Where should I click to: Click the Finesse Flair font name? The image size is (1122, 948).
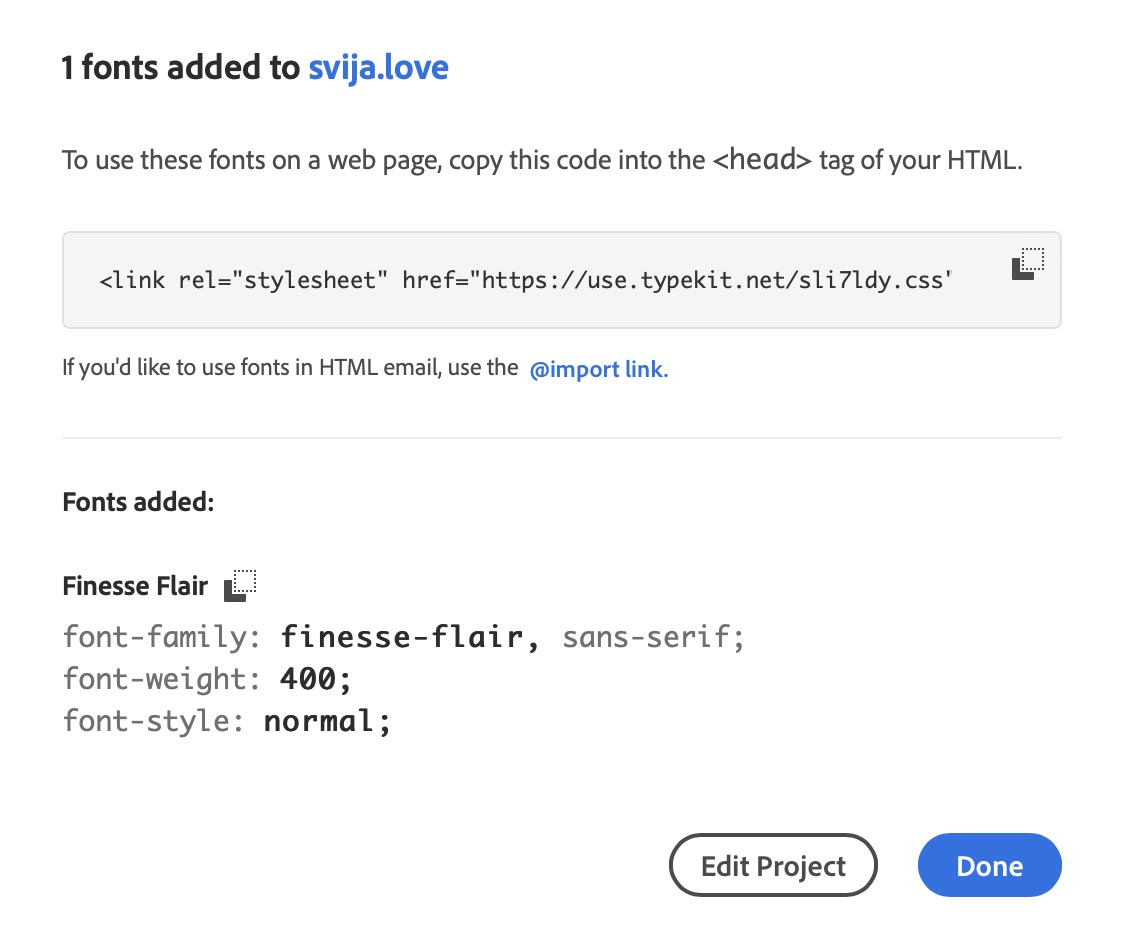[135, 586]
